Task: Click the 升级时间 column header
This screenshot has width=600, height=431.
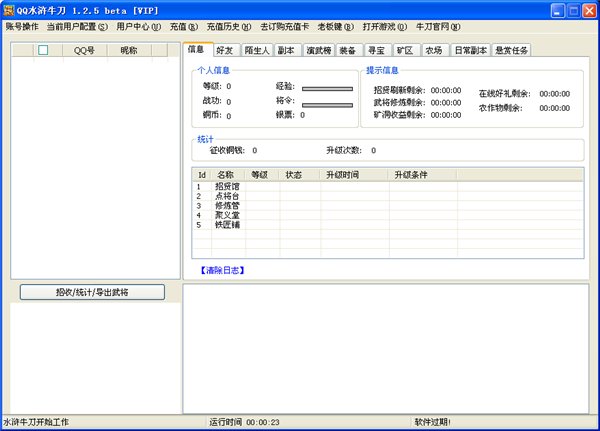Action: (342, 174)
